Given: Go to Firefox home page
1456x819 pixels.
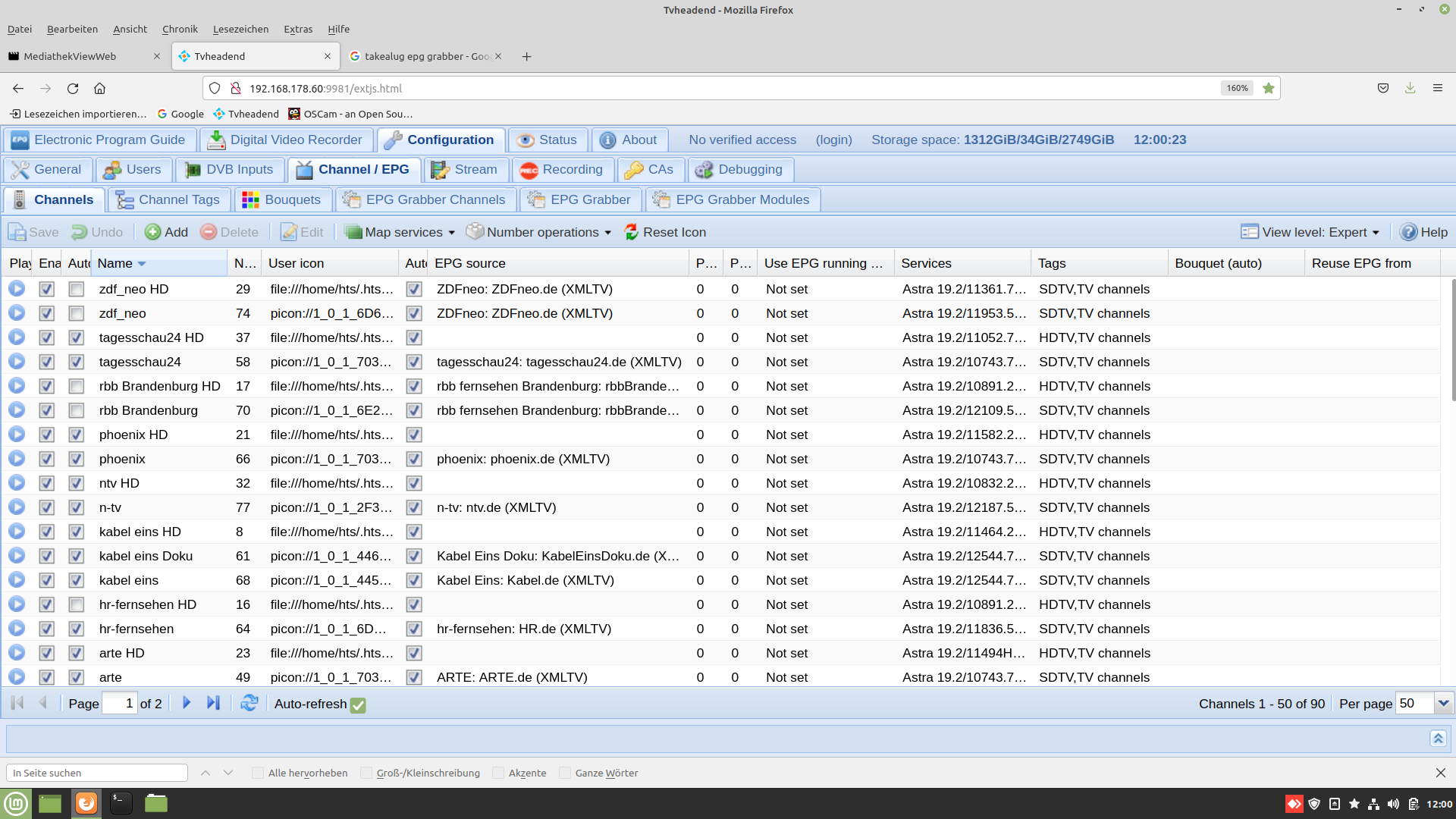Looking at the screenshot, I should [99, 88].
